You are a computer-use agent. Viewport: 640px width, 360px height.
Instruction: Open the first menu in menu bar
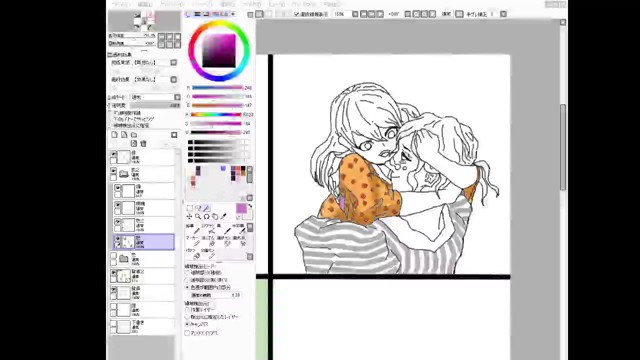pyautogui.click(x=120, y=4)
